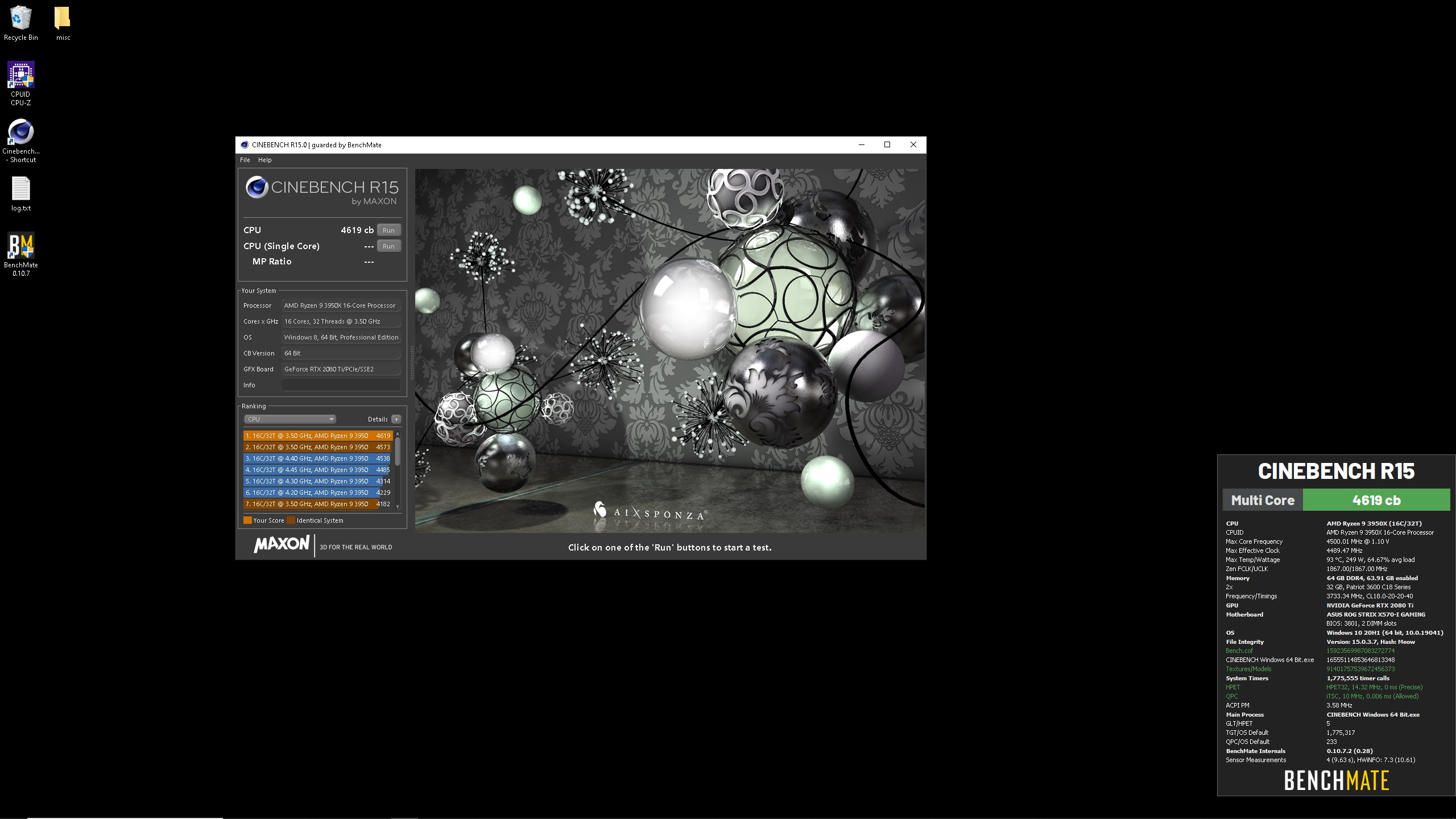
Task: Open log.txt file on desktop
Action: 21,194
